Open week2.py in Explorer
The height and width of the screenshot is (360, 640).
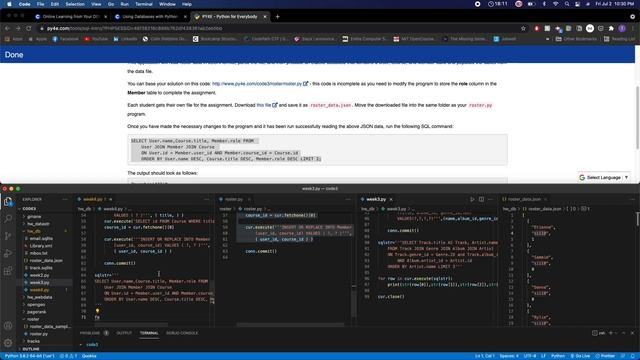(40, 275)
